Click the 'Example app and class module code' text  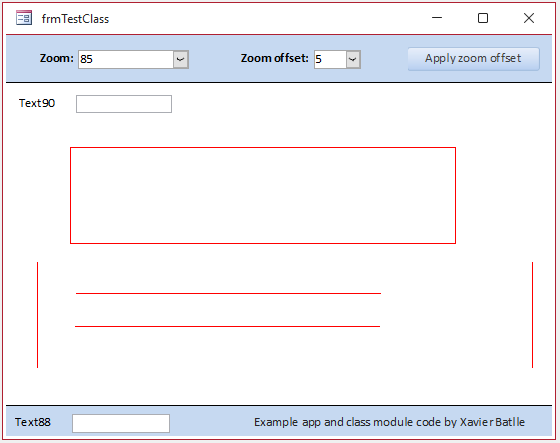pos(348,422)
